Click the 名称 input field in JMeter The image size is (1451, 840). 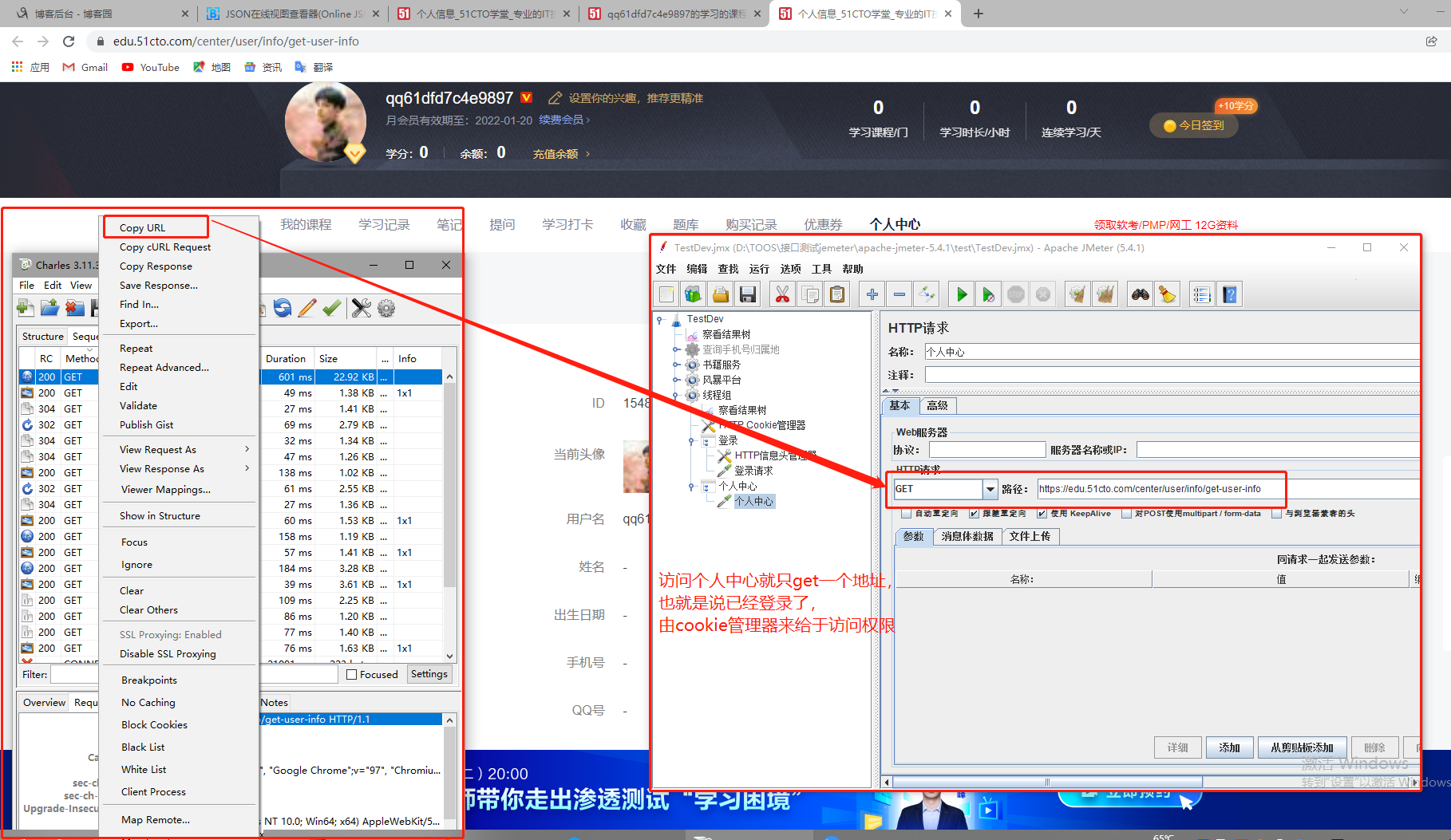(1172, 352)
